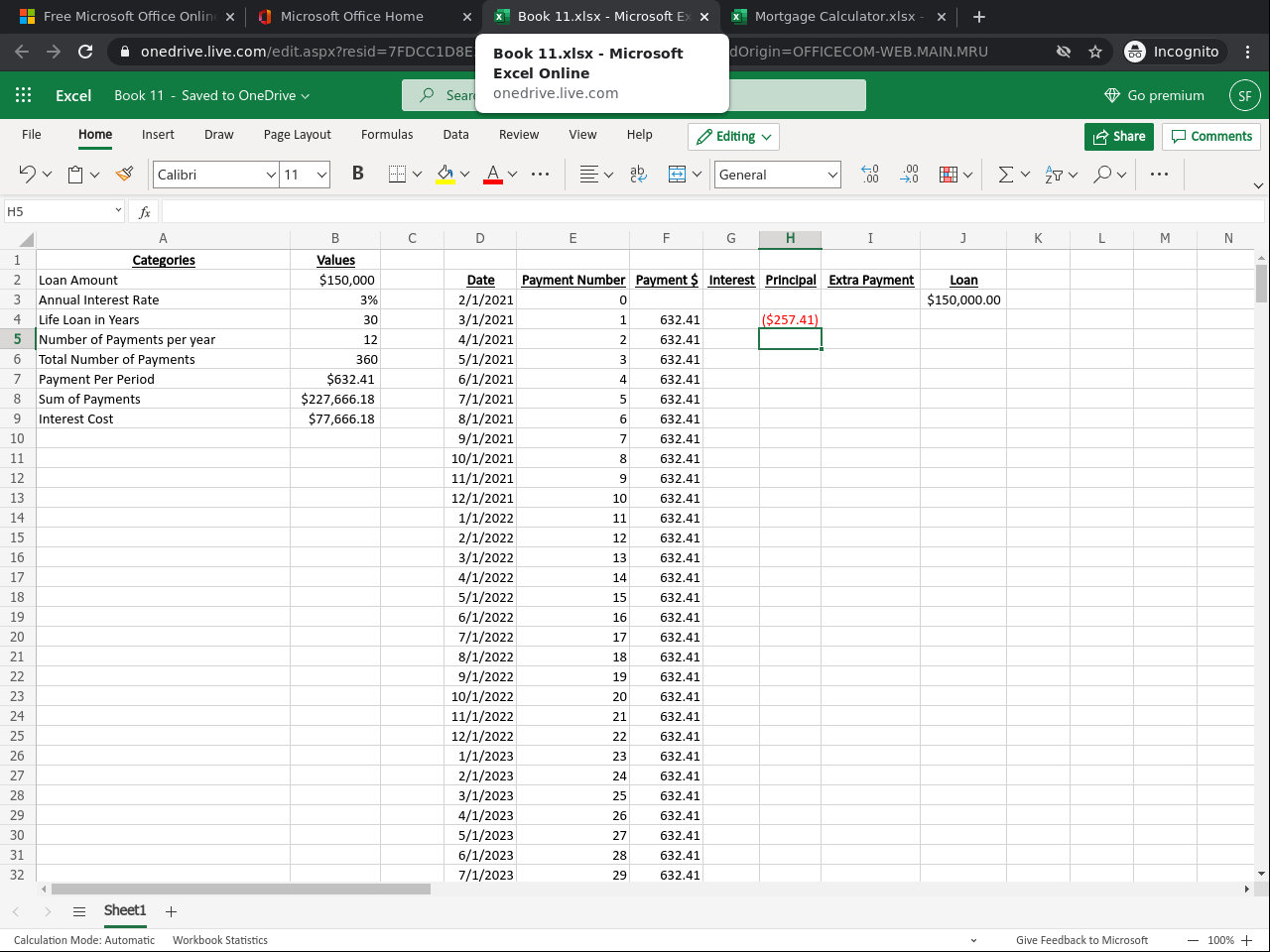1270x952 pixels.
Task: Click the Insert Function fx icon
Action: (x=145, y=211)
